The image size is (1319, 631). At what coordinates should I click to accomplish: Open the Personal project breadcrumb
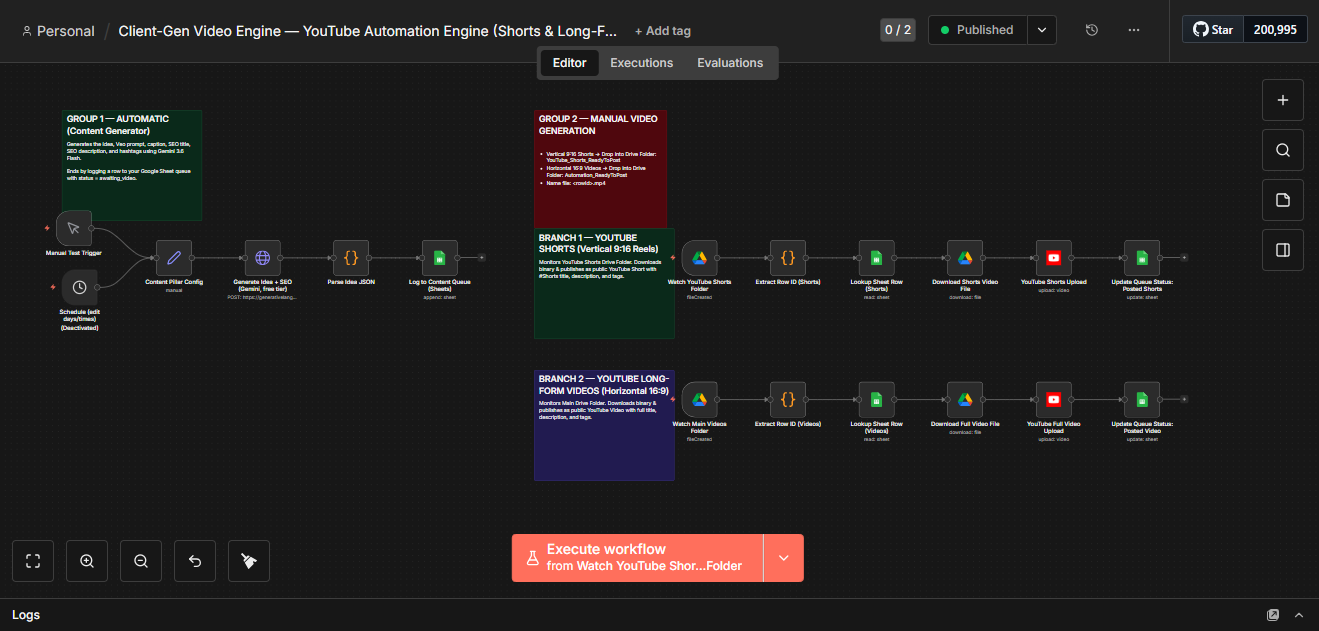pos(58,31)
